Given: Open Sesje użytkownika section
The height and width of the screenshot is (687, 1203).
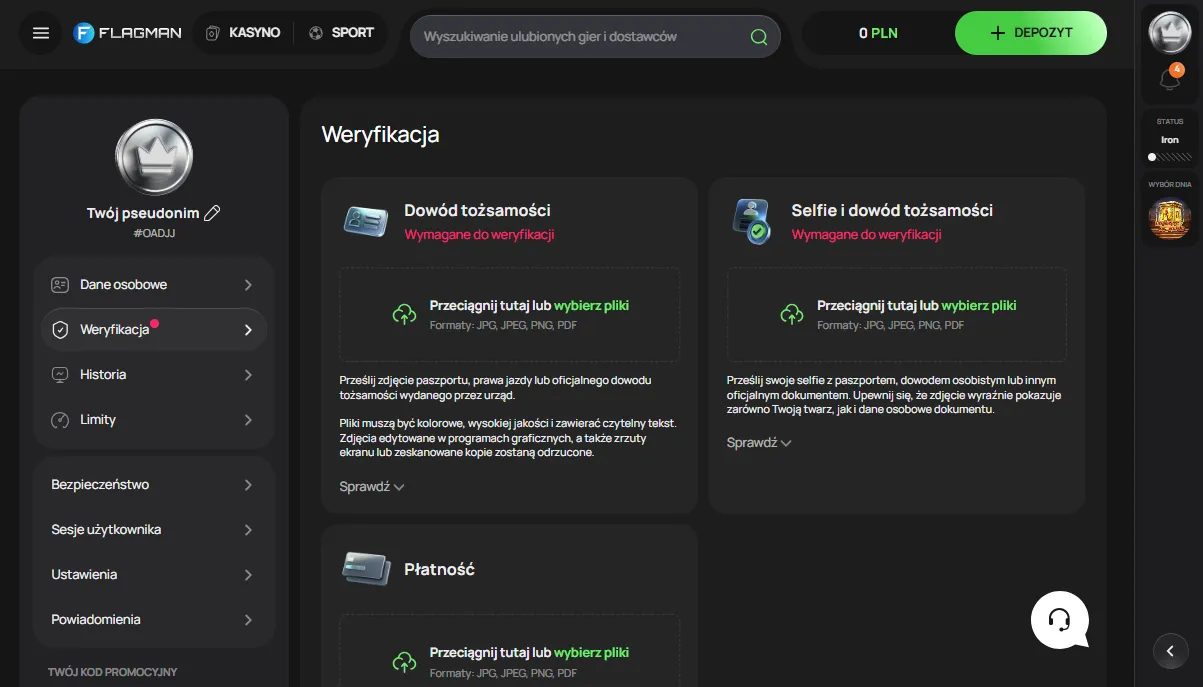Looking at the screenshot, I should pyautogui.click(x=154, y=530).
